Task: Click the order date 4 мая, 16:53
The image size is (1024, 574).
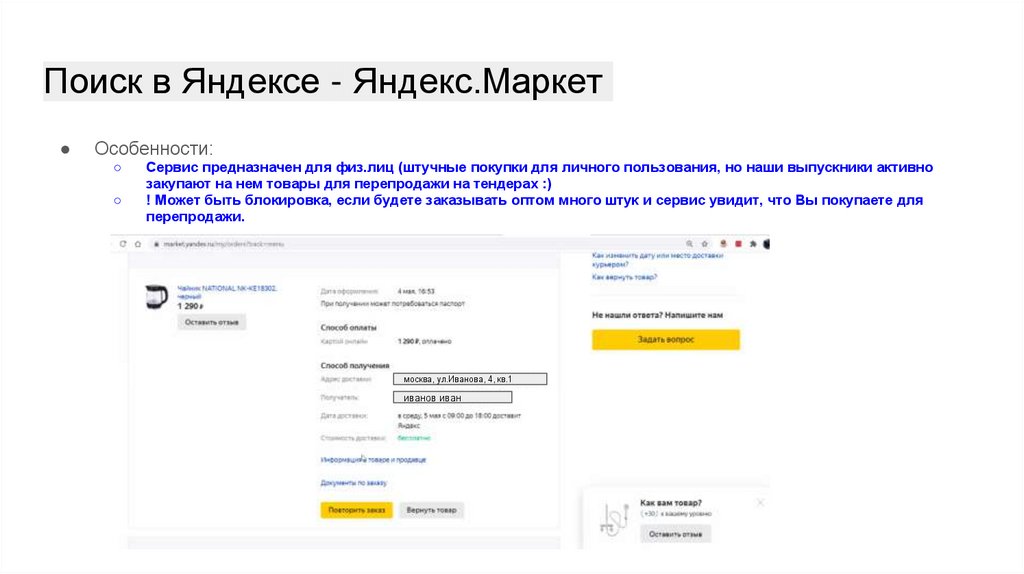Action: (x=416, y=291)
